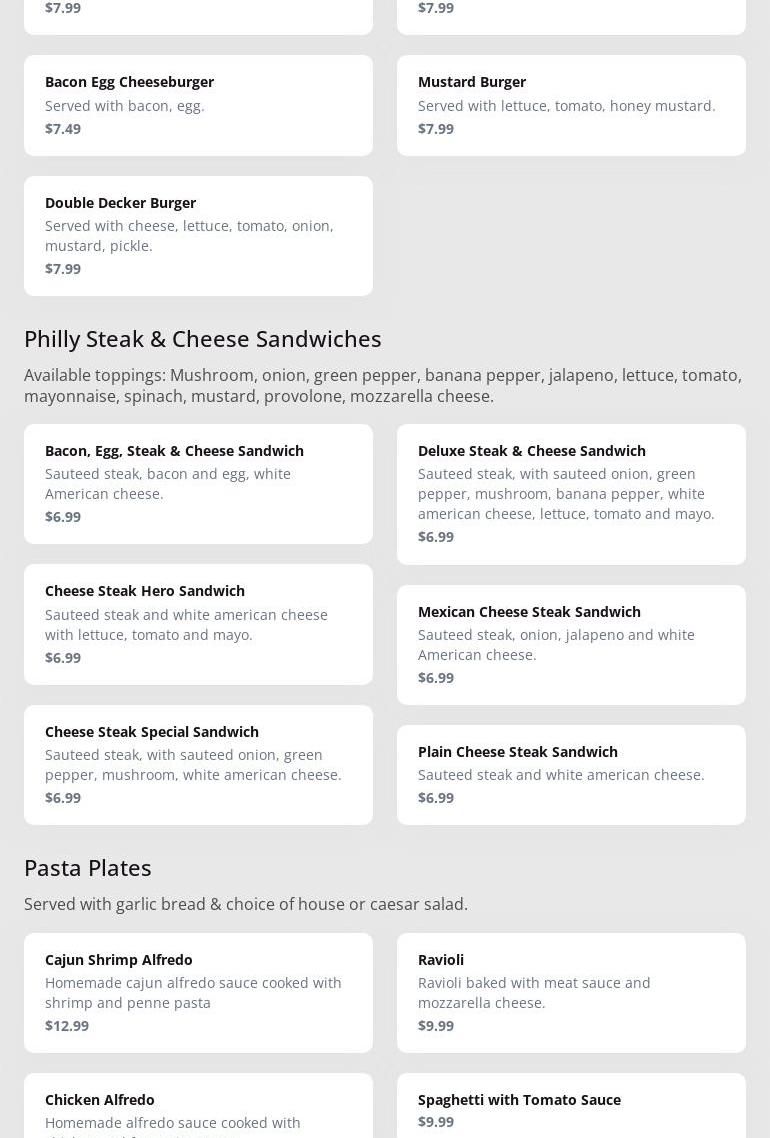Click the $7.49 Bacon Egg Cheeseburger price
This screenshot has width=770, height=1138.
[x=63, y=129]
